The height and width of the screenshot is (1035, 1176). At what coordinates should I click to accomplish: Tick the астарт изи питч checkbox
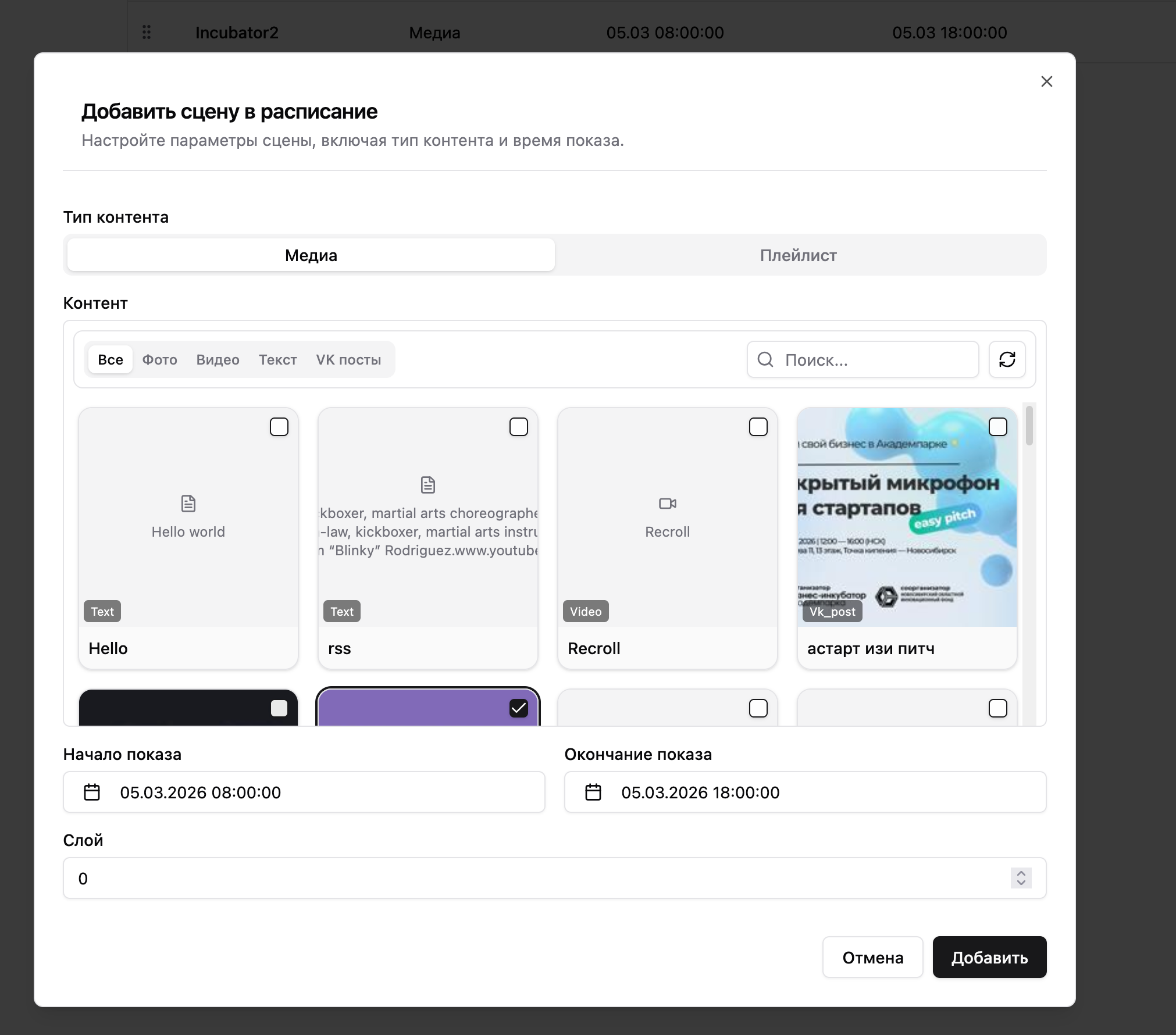coord(997,427)
